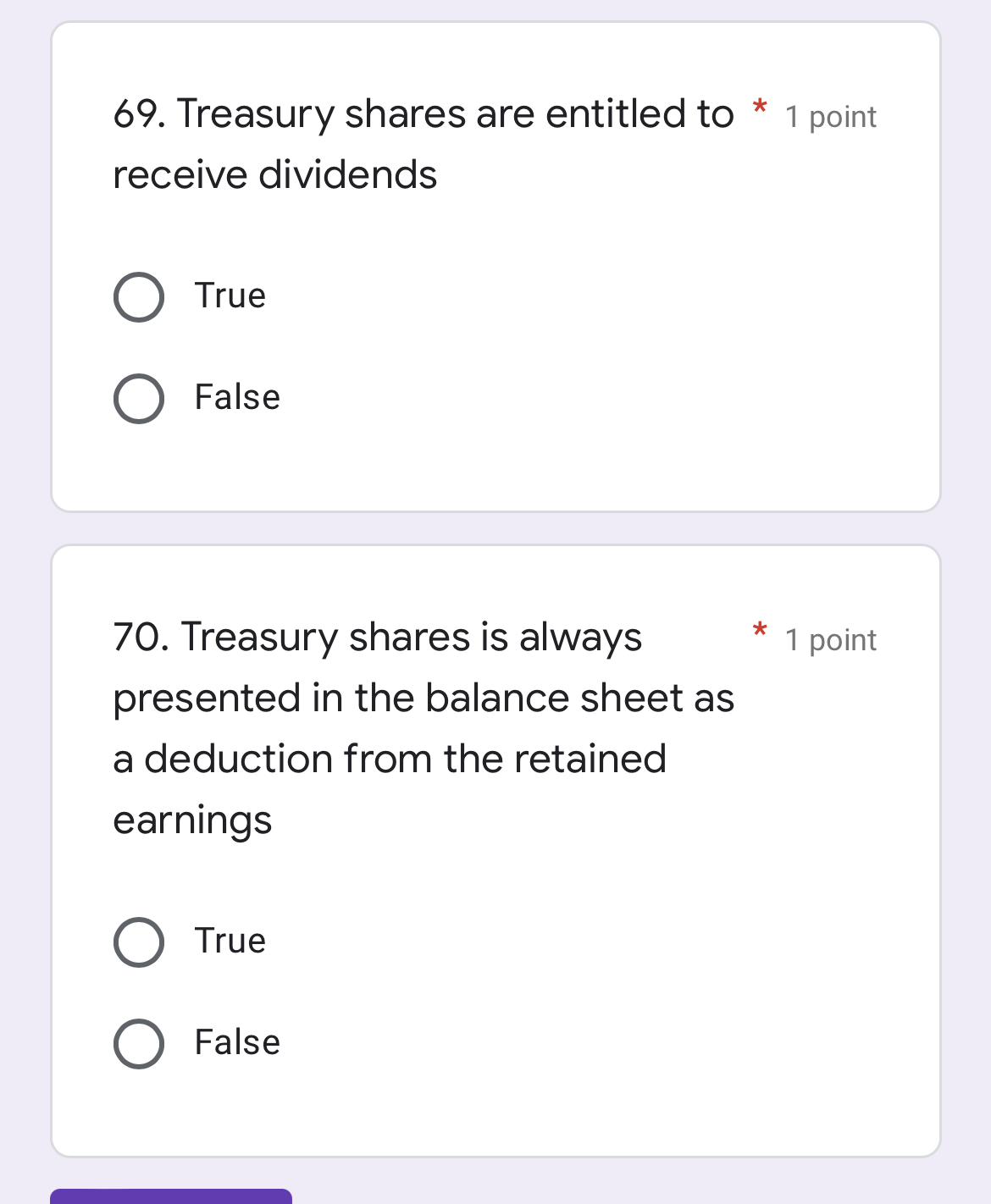
Task: Click the red required asterisk on question 69
Action: [760, 108]
